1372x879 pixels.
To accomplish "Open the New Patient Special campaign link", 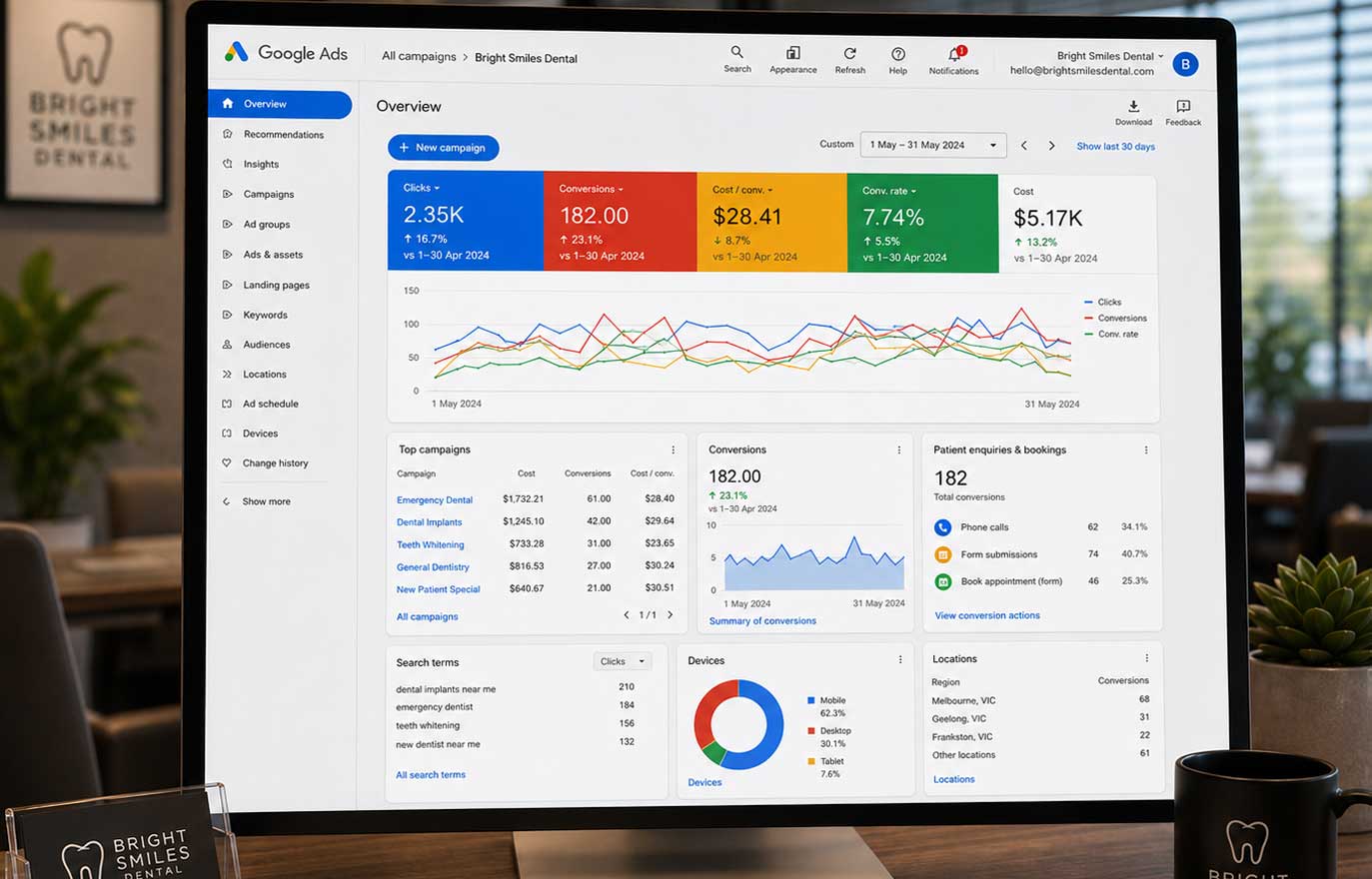I will (439, 589).
